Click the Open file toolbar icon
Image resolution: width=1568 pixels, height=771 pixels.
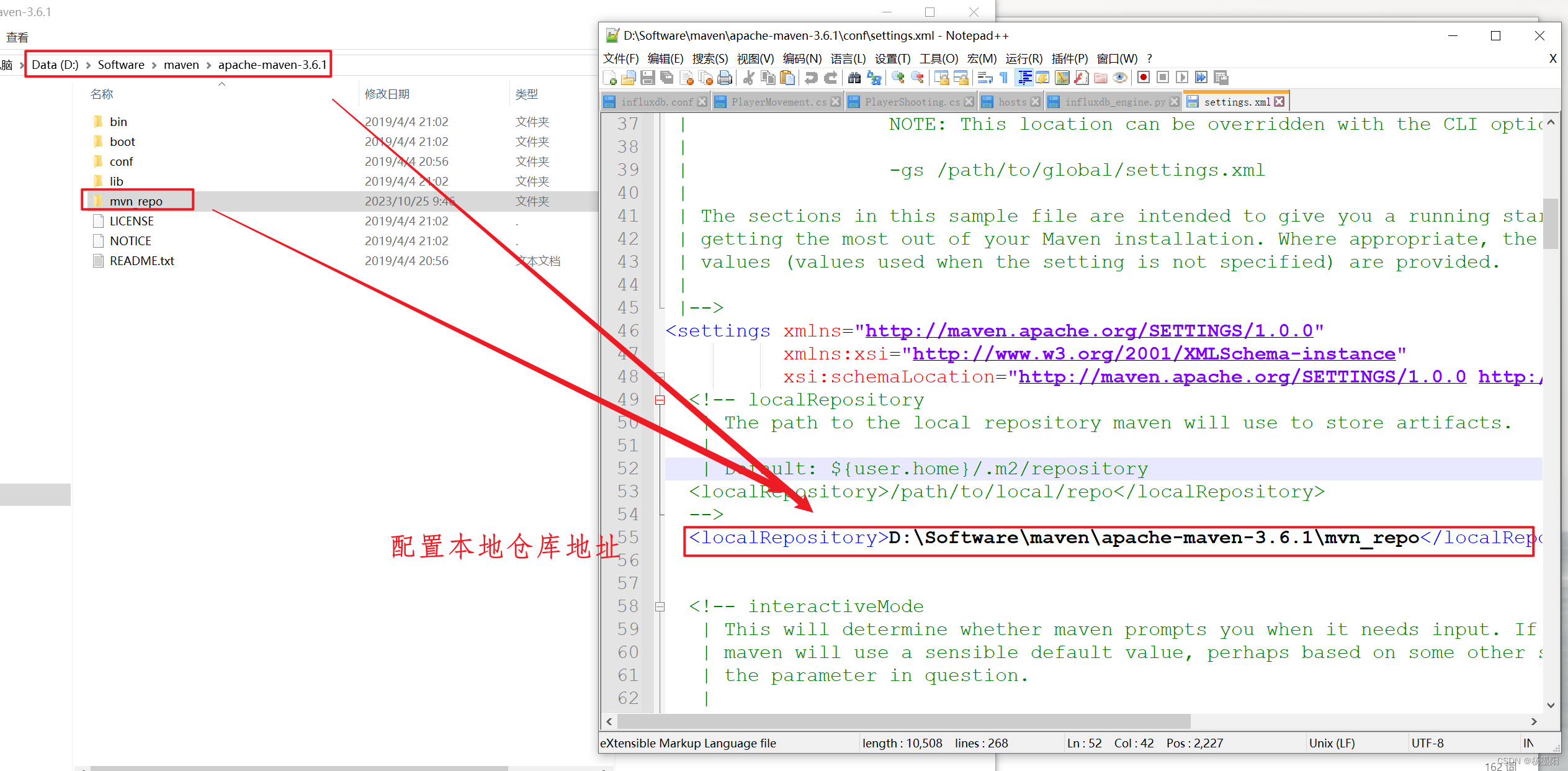point(629,78)
